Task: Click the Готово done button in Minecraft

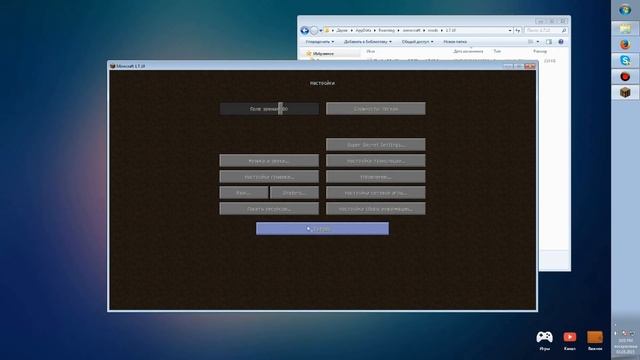Action: (x=322, y=229)
